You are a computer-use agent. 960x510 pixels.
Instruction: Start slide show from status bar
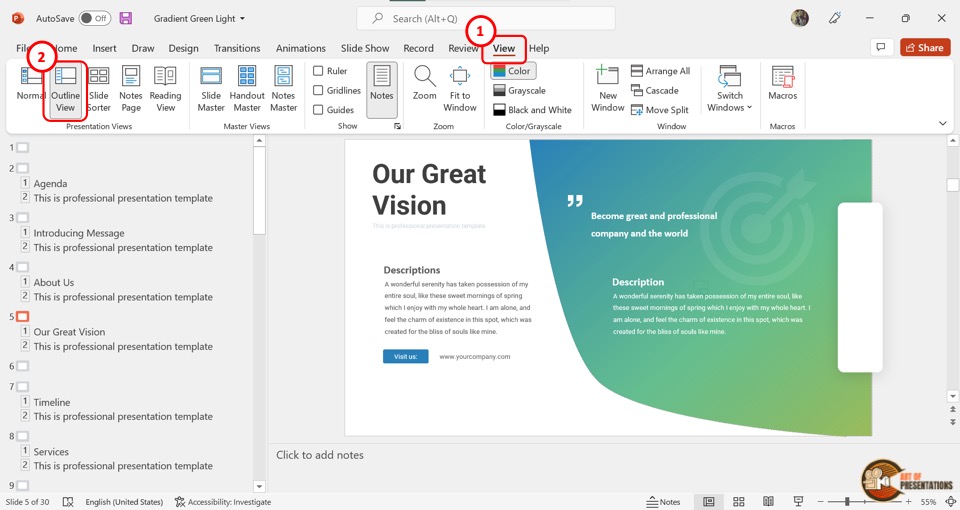tap(798, 501)
